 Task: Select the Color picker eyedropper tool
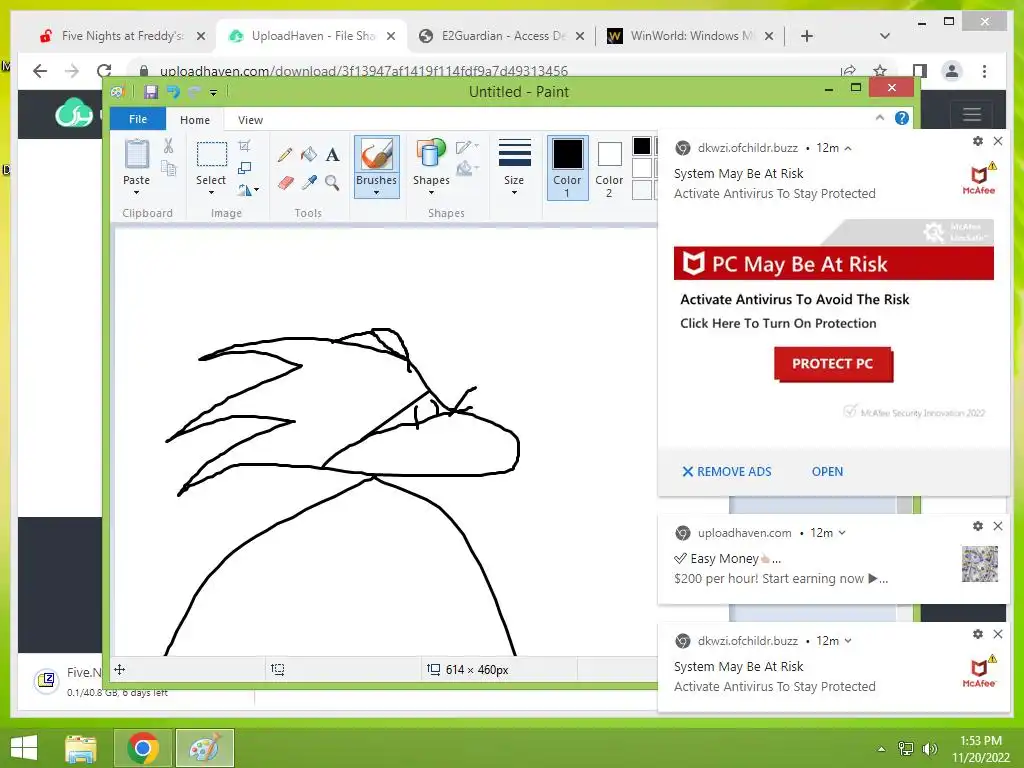point(309,183)
